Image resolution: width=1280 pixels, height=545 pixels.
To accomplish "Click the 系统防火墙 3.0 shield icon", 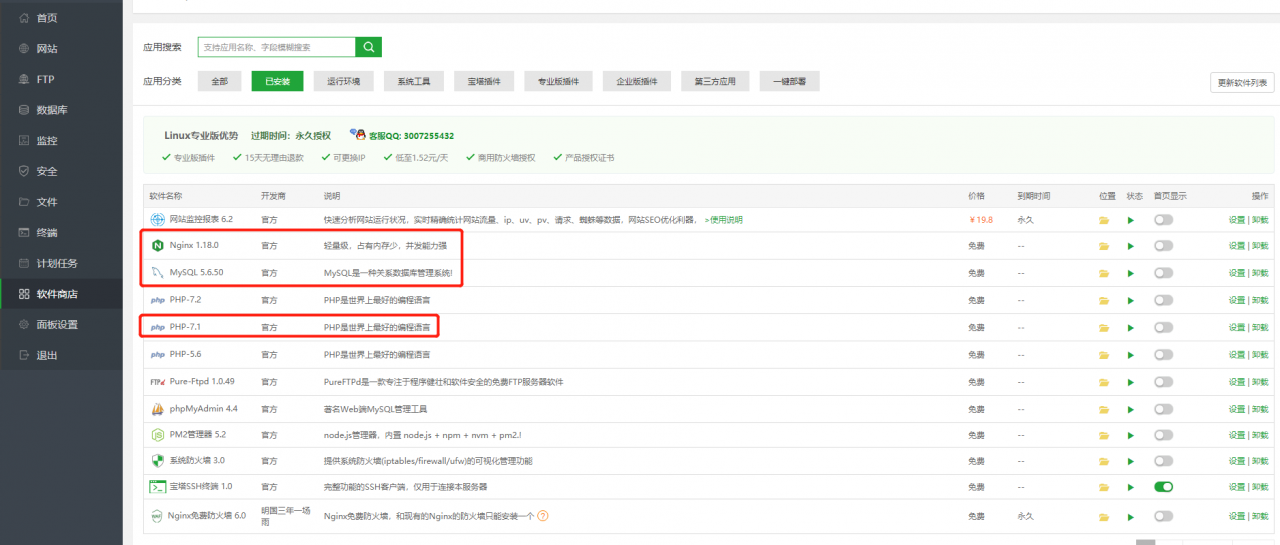I will (157, 461).
